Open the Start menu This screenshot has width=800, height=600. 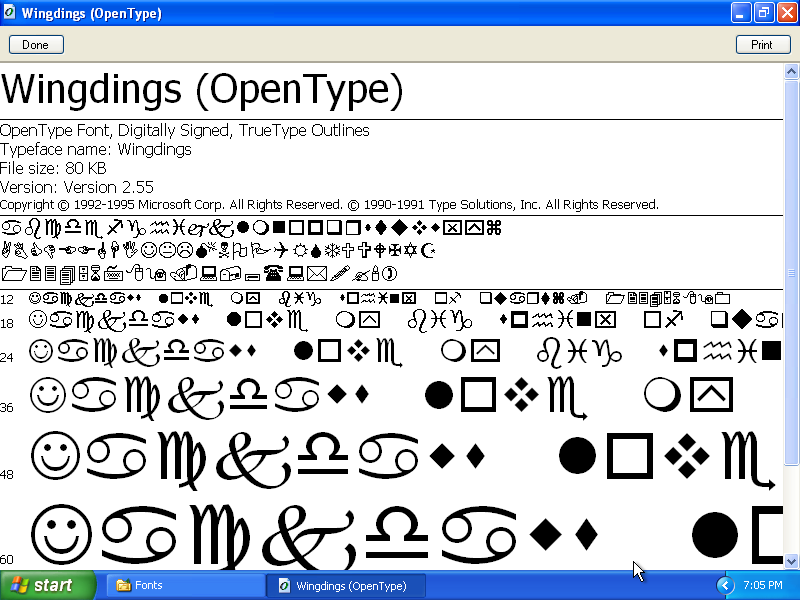click(x=47, y=585)
